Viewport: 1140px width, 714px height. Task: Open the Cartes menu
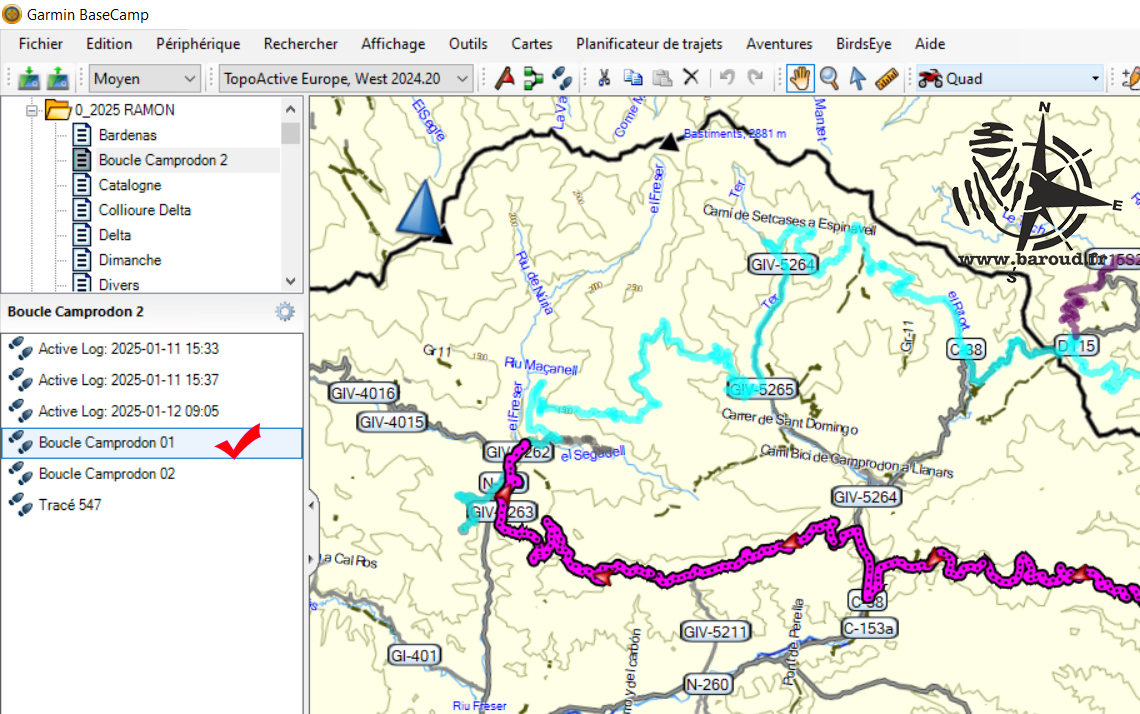click(531, 44)
